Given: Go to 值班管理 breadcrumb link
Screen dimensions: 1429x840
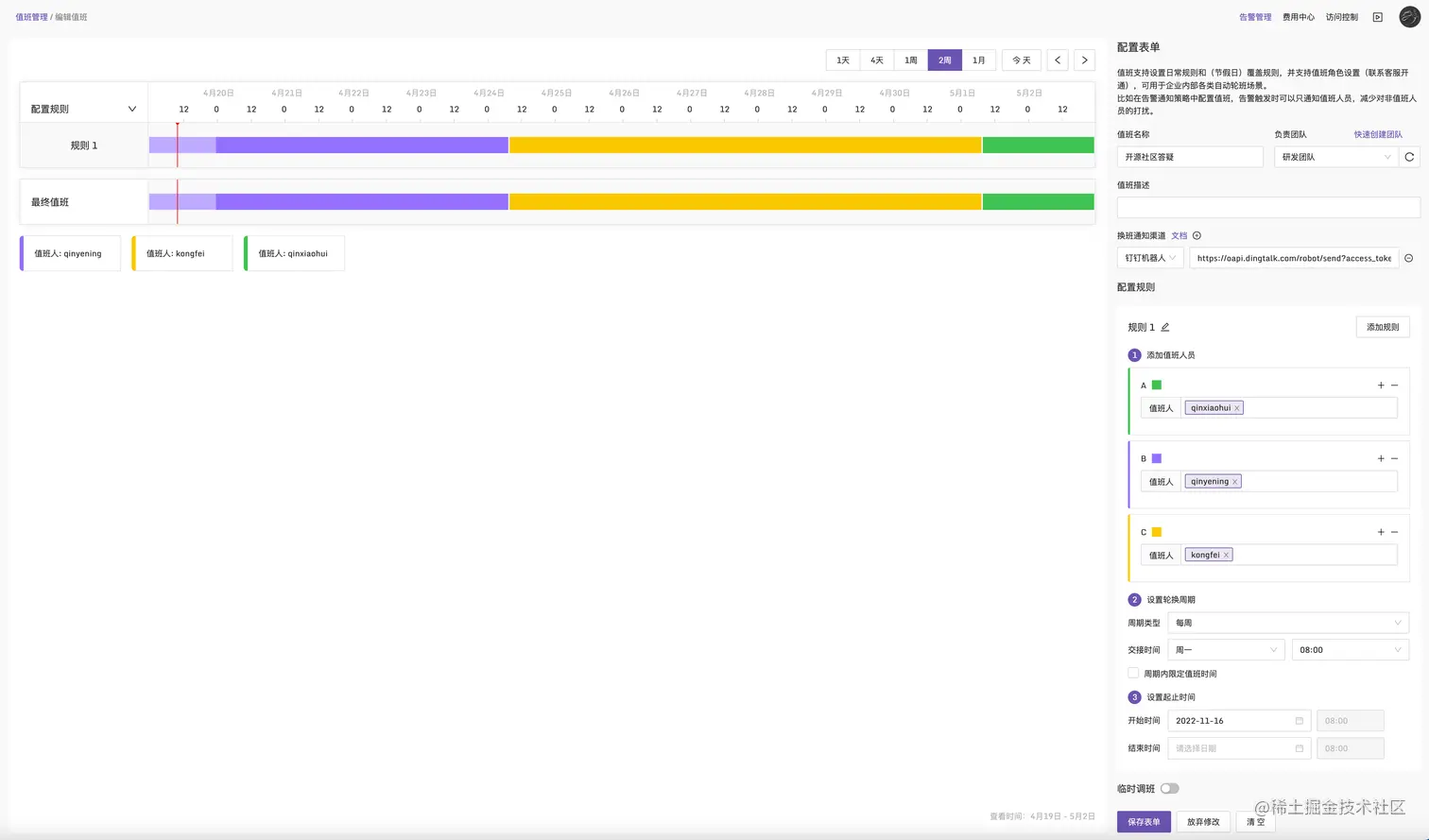Looking at the screenshot, I should coord(31,17).
